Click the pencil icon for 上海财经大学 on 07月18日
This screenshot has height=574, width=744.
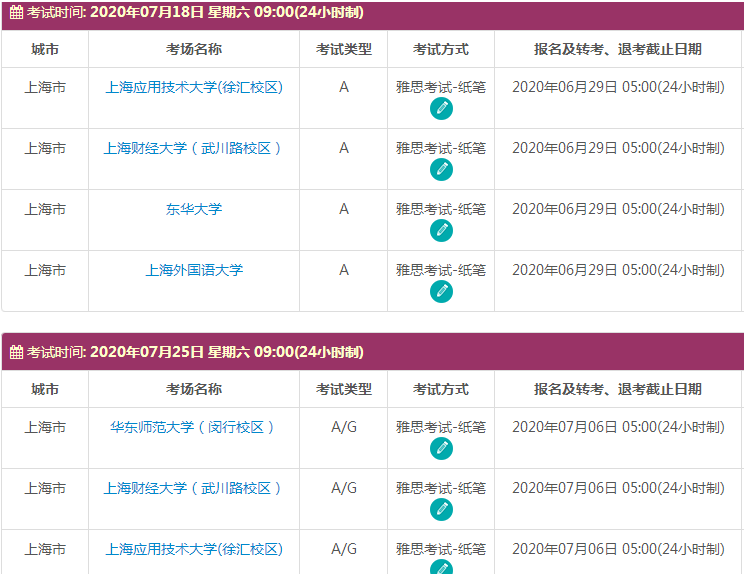(x=441, y=170)
